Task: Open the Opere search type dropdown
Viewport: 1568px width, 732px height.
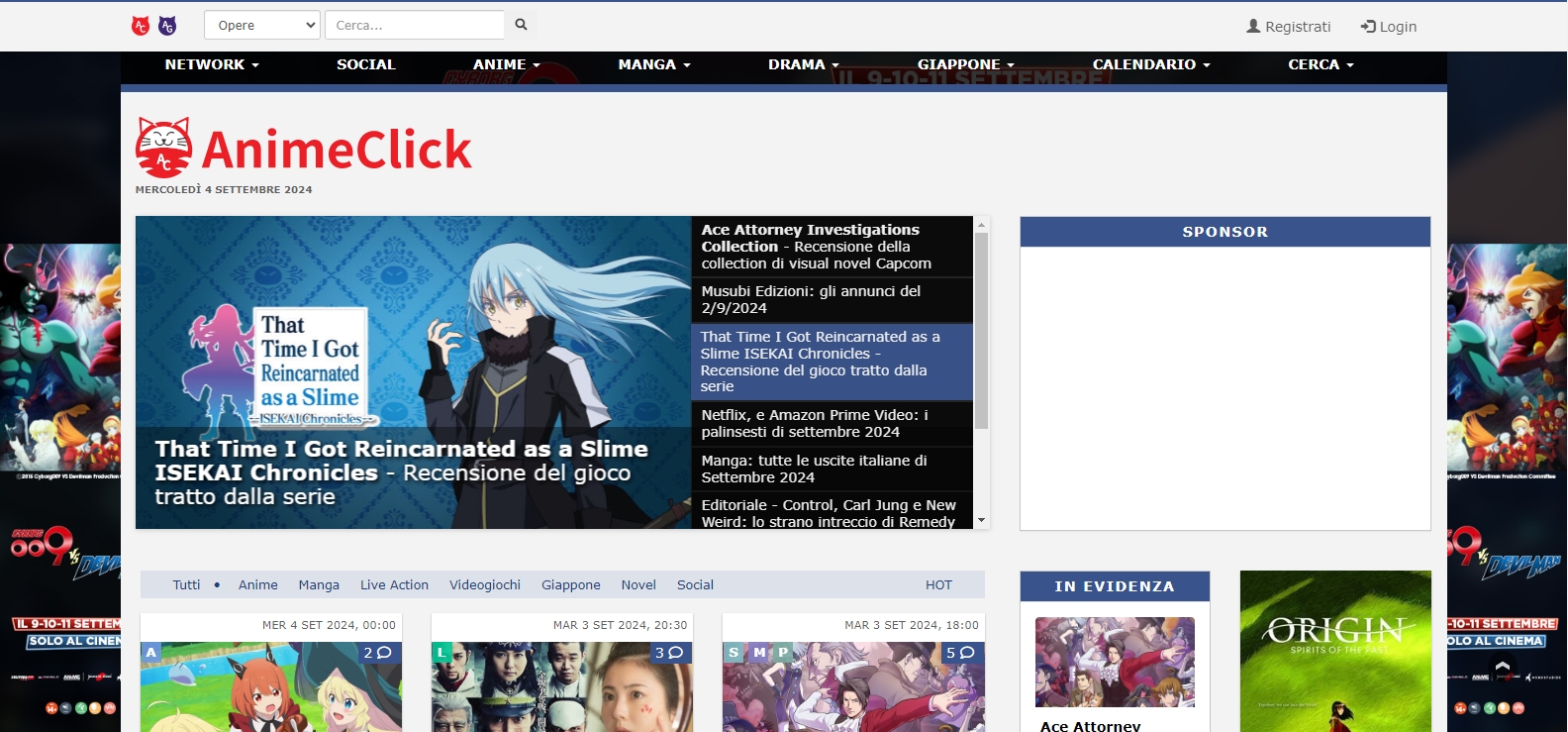Action: 262,25
